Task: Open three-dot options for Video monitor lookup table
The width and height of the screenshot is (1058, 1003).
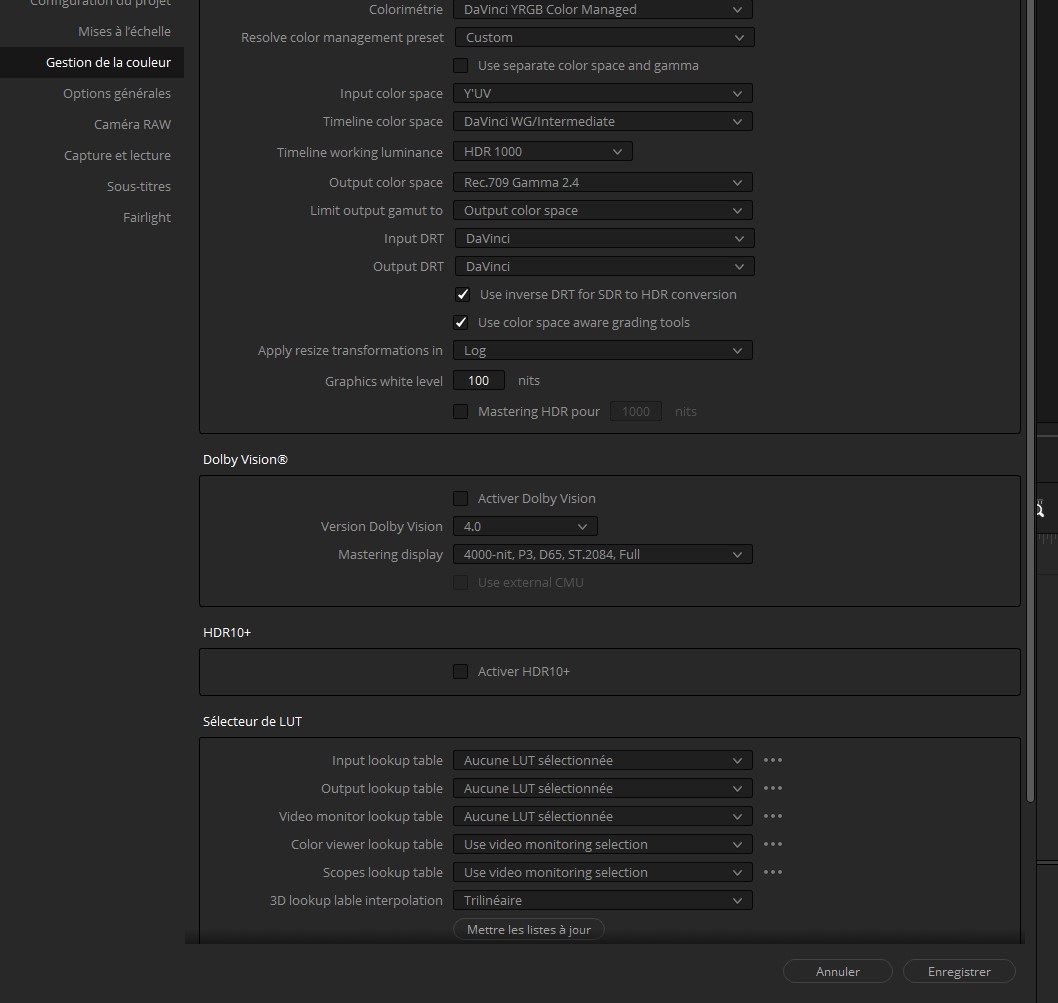Action: [x=772, y=816]
